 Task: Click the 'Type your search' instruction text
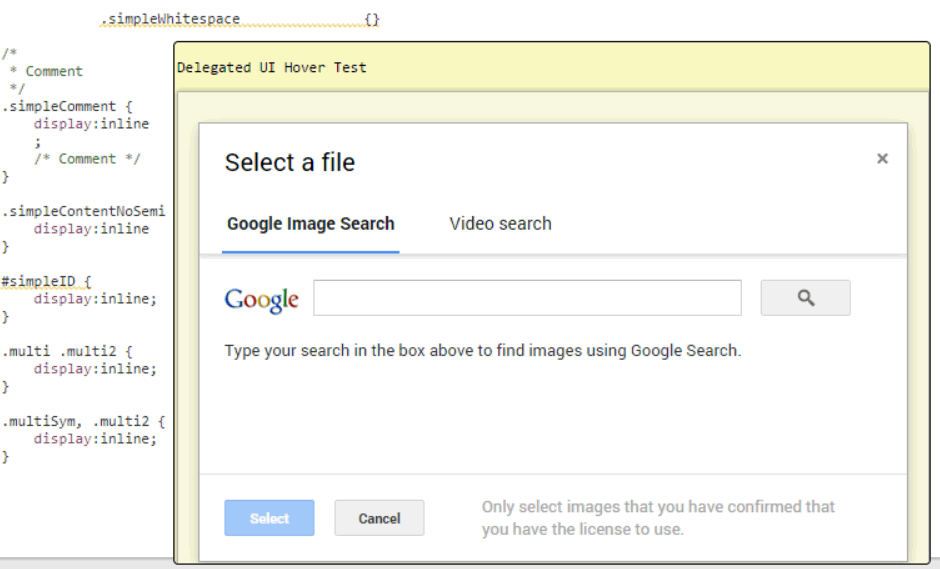click(482, 351)
